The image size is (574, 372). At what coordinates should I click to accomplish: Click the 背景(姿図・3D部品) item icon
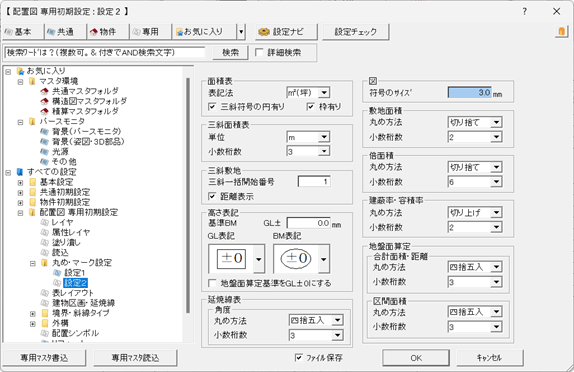(45, 142)
